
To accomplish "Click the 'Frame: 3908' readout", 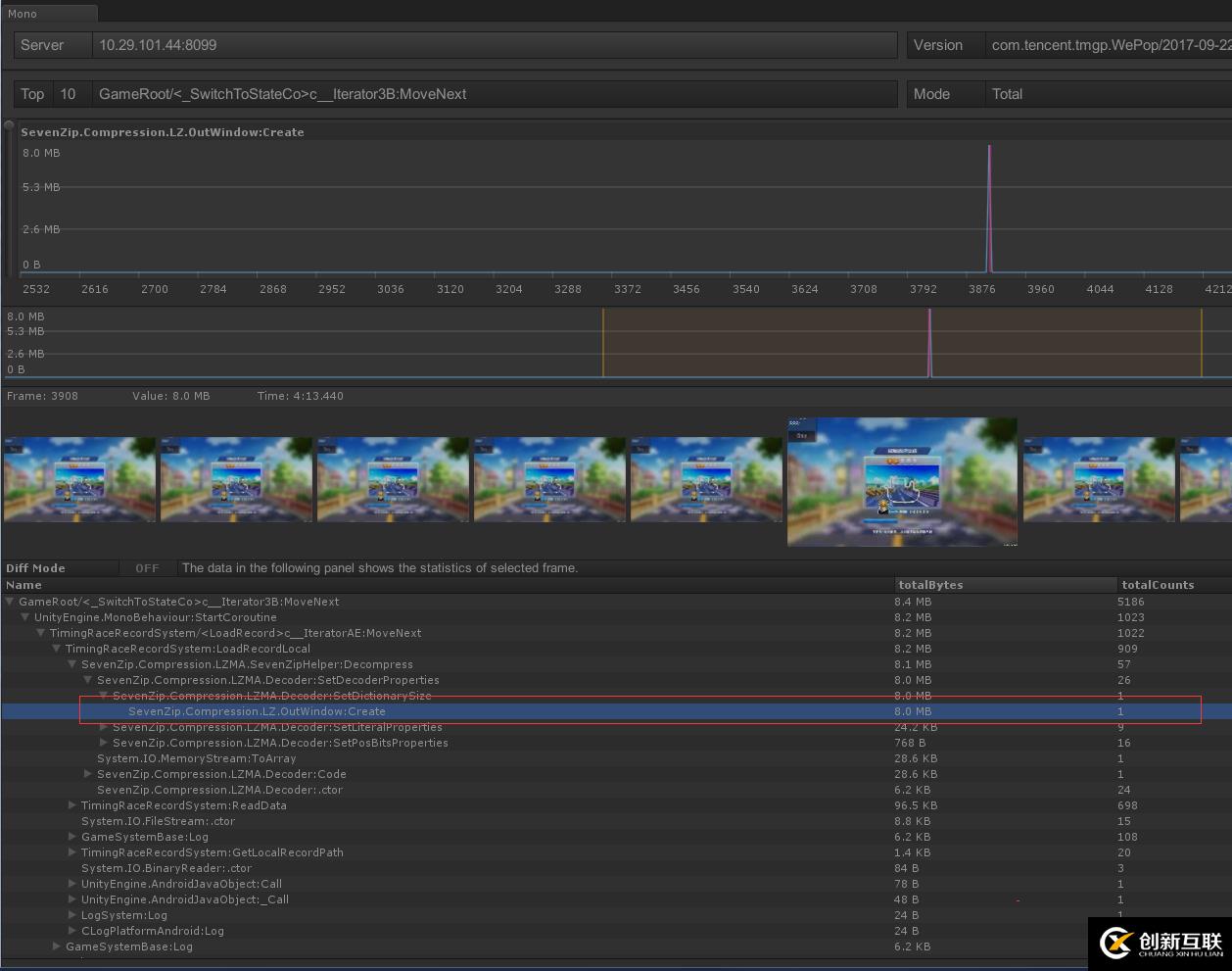I will tap(42, 396).
